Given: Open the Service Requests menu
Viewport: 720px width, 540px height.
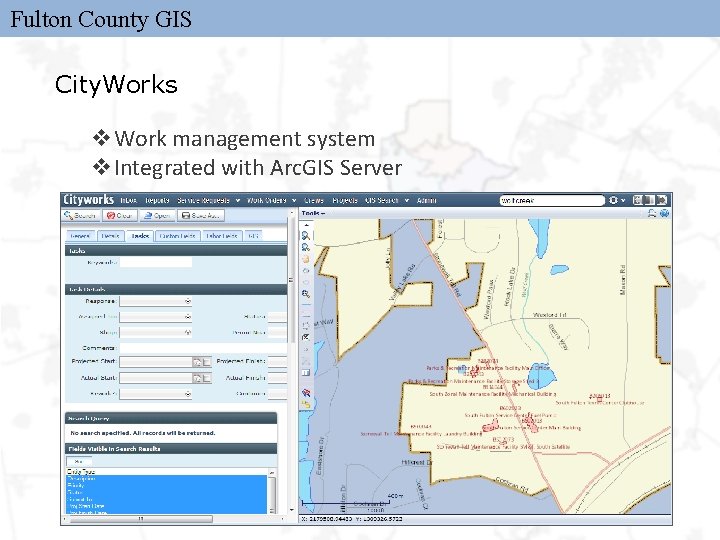Looking at the screenshot, I should point(203,200).
